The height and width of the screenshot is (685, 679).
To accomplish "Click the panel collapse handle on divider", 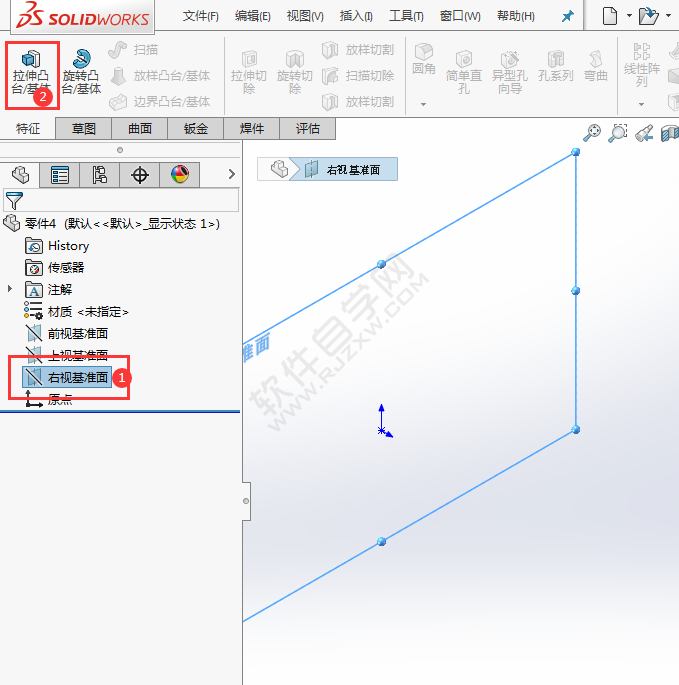I will point(246,501).
